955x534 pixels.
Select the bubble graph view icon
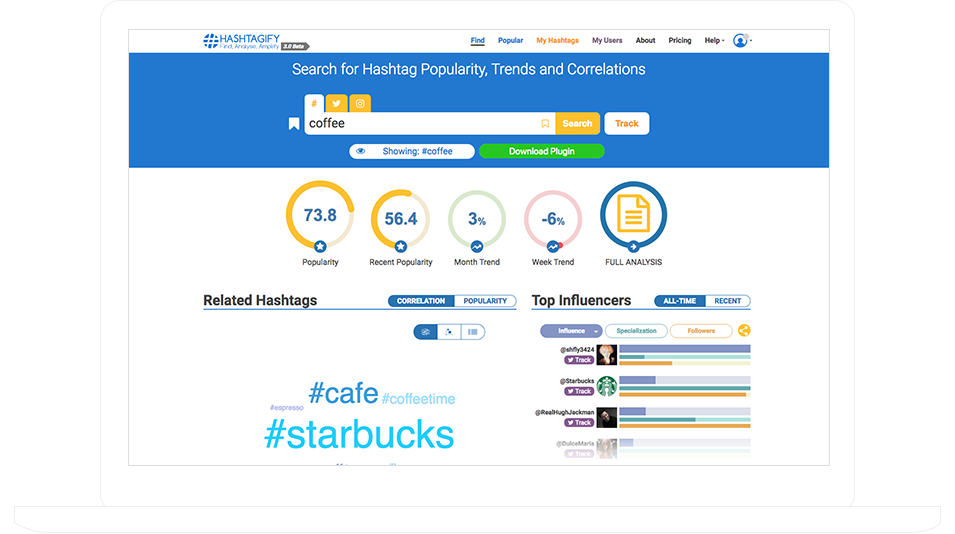pos(449,332)
